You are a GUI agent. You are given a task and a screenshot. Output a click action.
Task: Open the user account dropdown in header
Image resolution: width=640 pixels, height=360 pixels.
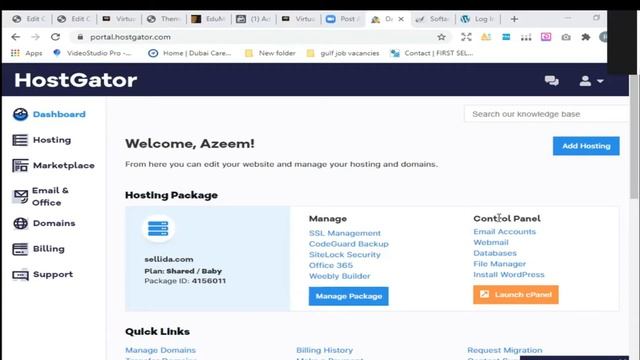click(x=591, y=81)
